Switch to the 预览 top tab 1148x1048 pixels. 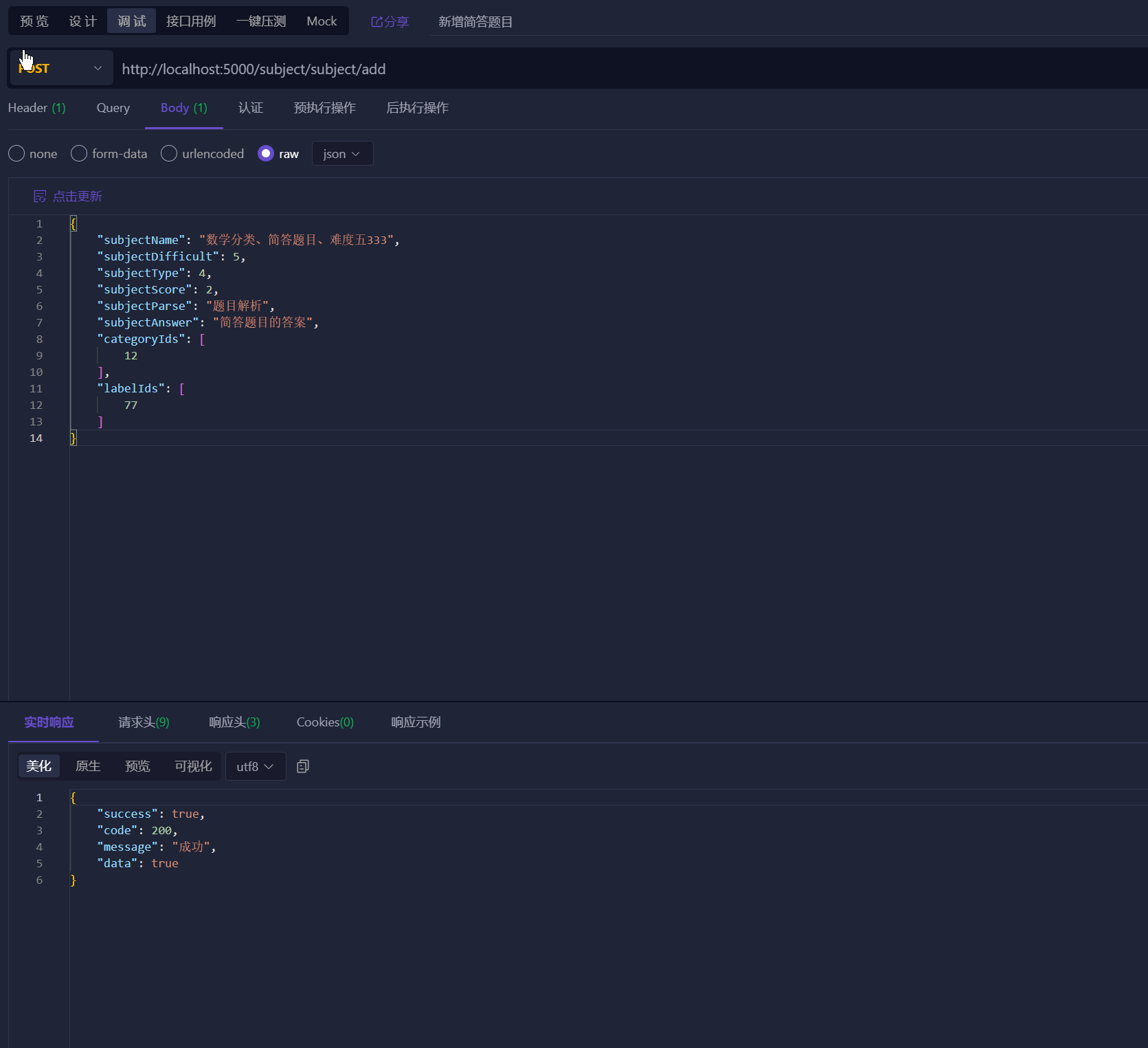34,21
